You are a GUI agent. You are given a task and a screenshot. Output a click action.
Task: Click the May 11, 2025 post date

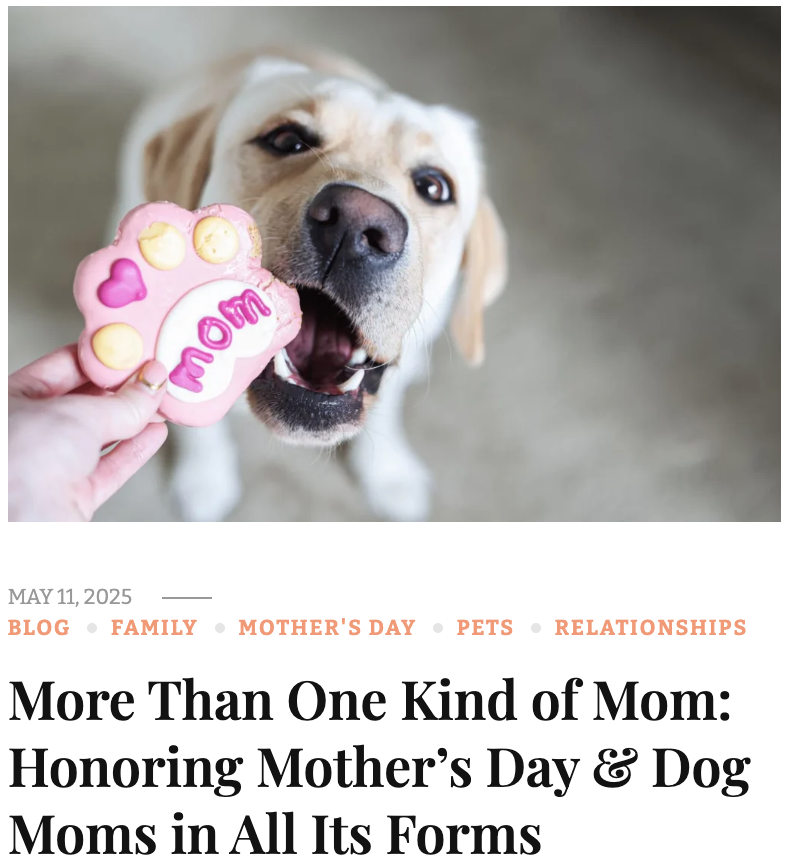point(70,597)
